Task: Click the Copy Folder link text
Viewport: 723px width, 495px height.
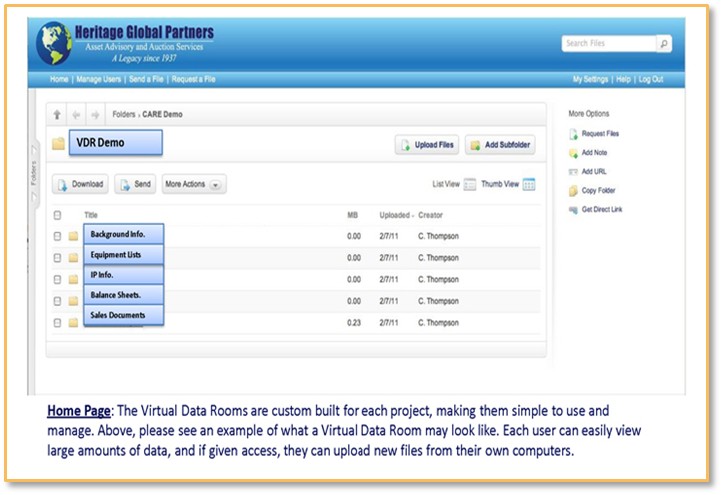Action: tap(598, 190)
